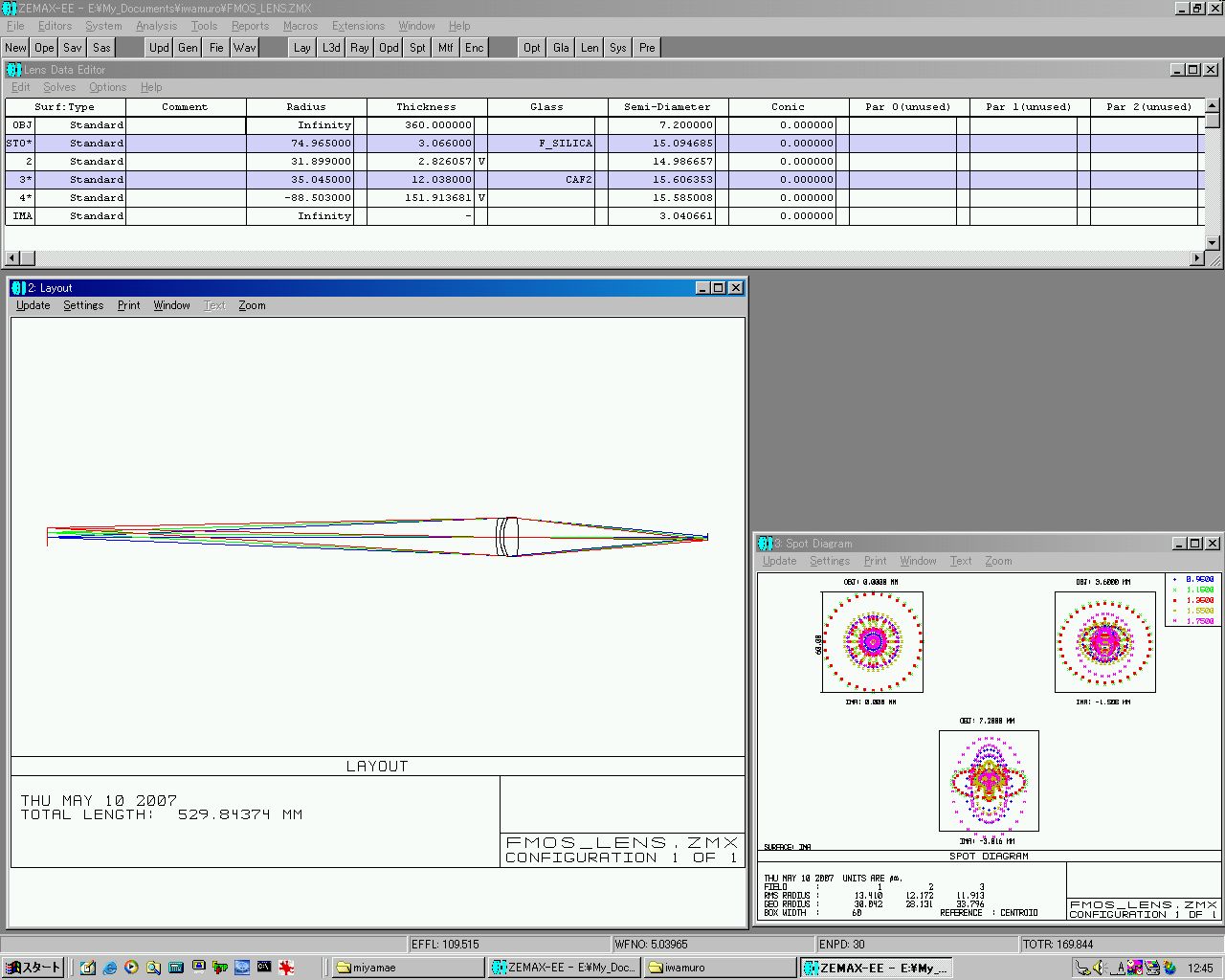The width and height of the screenshot is (1225, 980).
Task: Open the Solves menu in Lens Data Editor
Action: [59, 87]
